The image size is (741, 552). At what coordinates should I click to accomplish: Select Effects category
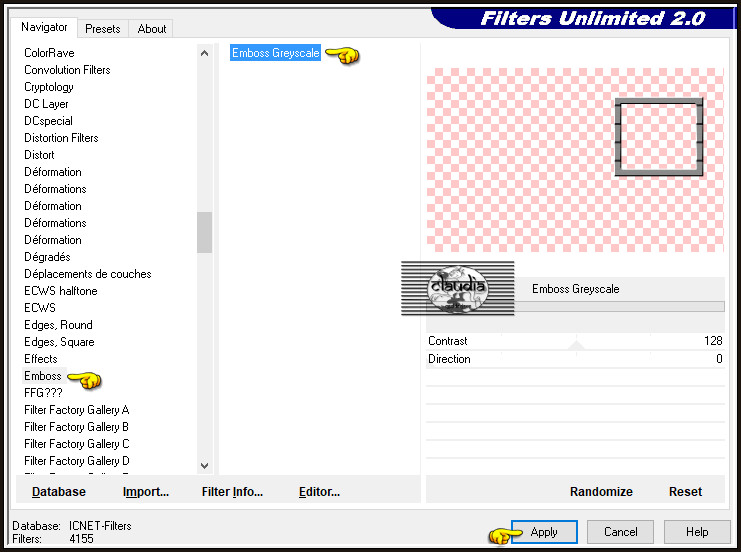tap(41, 359)
